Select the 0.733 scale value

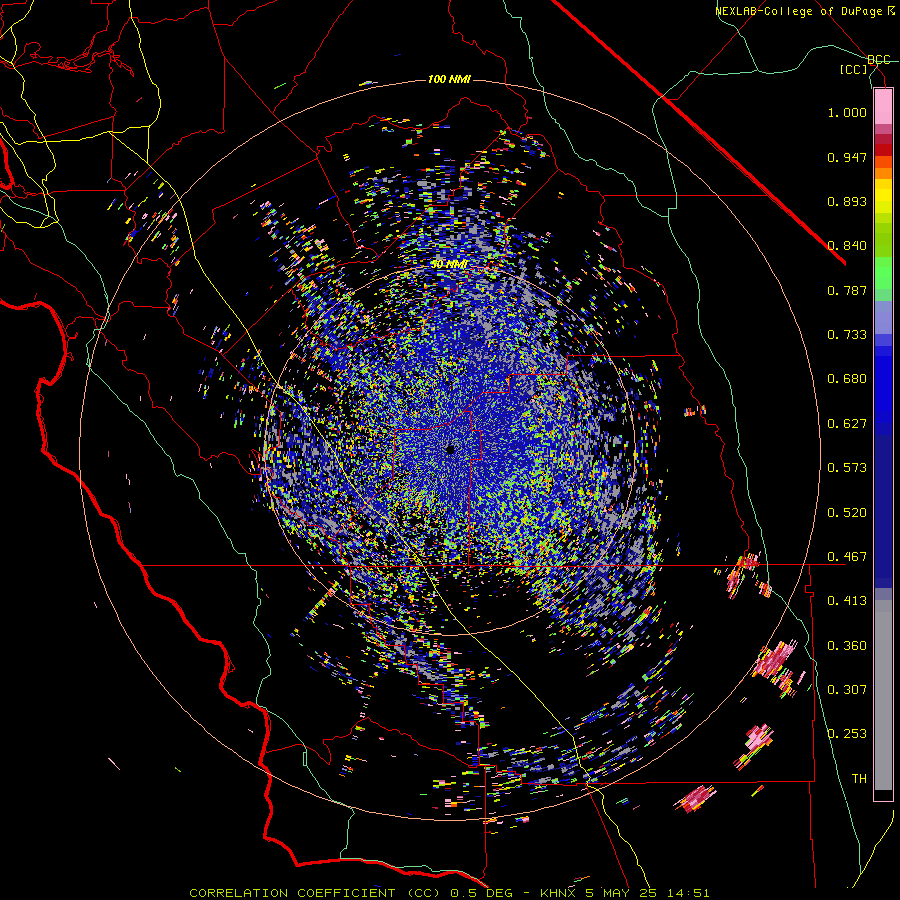point(847,335)
